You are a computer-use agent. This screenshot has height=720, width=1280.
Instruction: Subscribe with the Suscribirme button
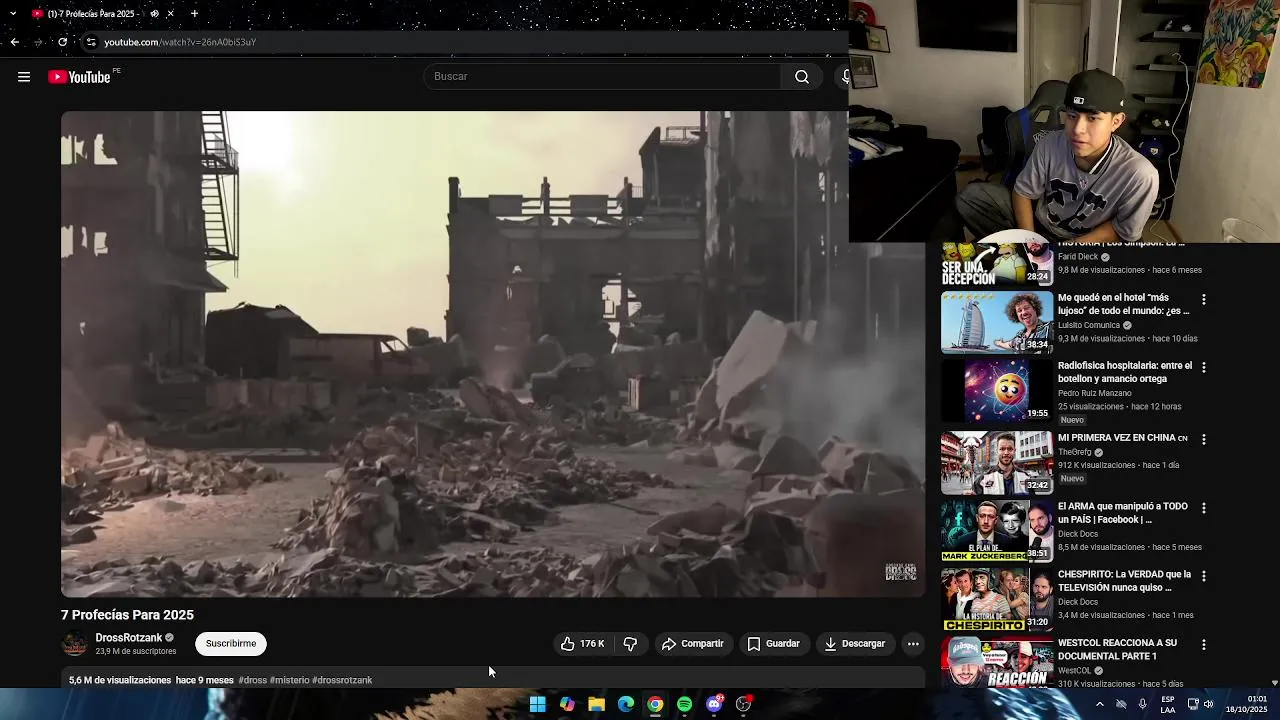pyautogui.click(x=231, y=644)
